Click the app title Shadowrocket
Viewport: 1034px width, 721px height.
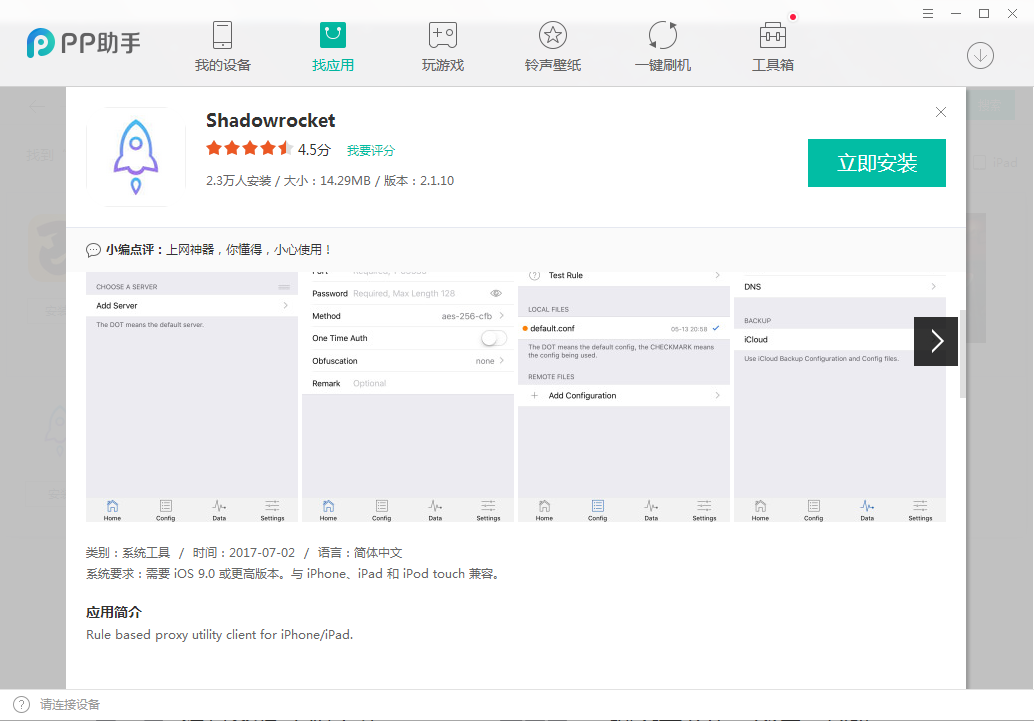point(270,121)
